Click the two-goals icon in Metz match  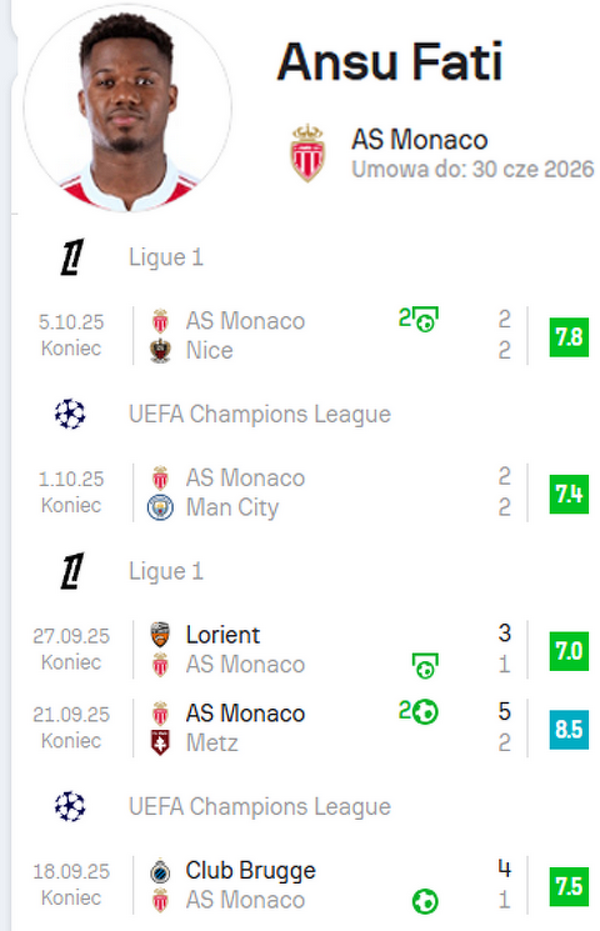click(x=419, y=713)
